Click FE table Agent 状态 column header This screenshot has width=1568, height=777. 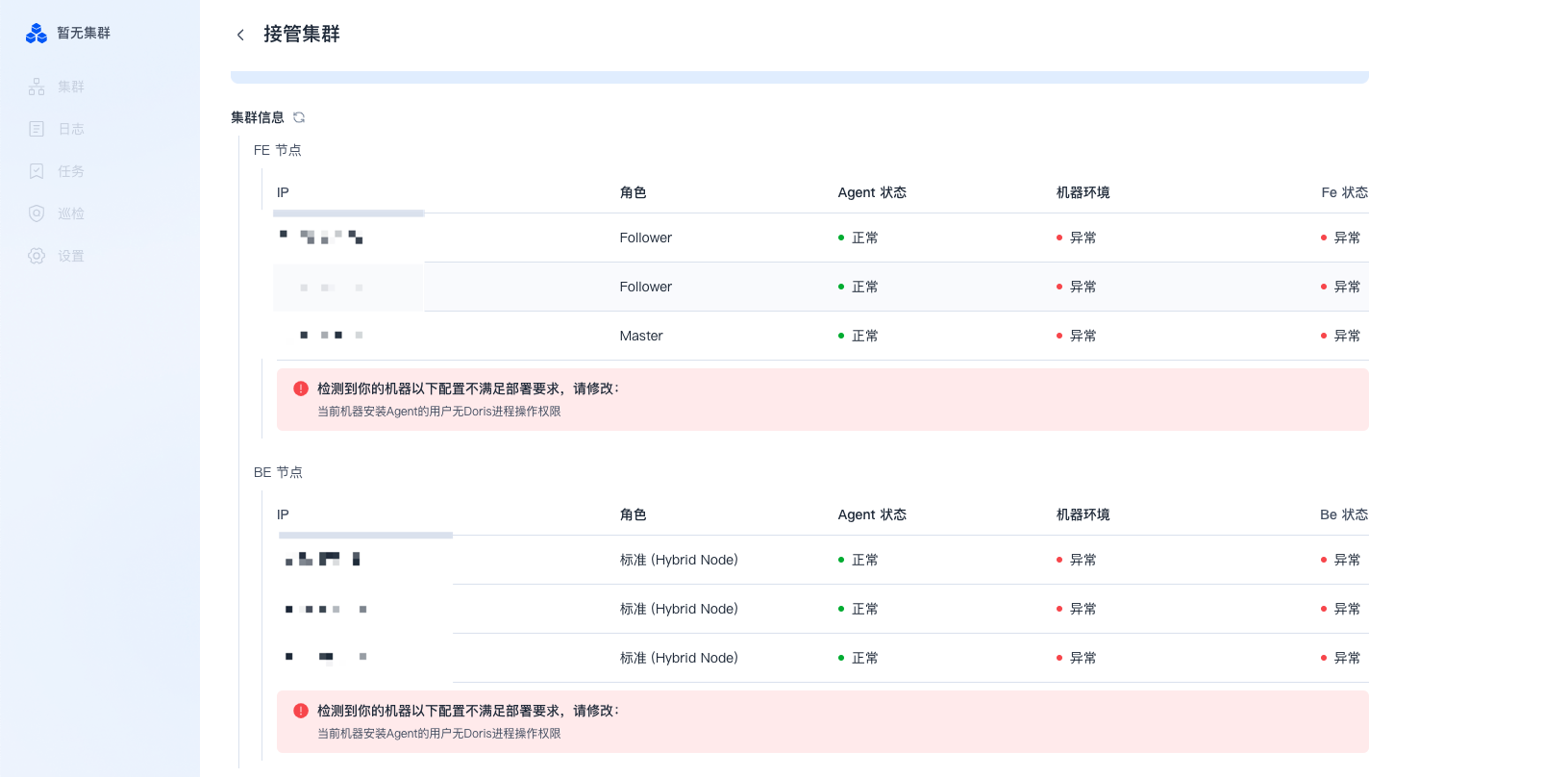872,192
